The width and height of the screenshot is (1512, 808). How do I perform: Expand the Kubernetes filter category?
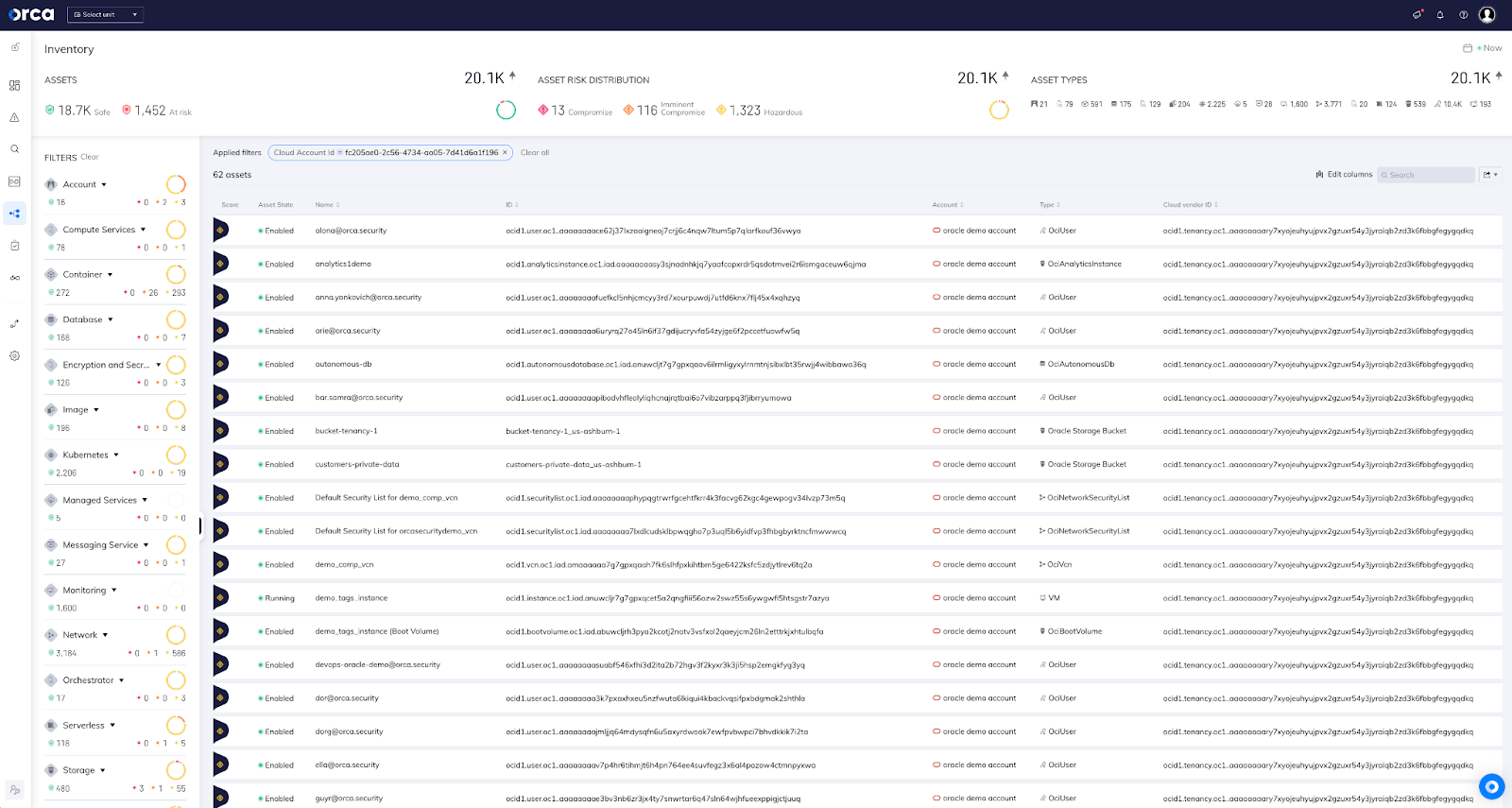coord(91,455)
